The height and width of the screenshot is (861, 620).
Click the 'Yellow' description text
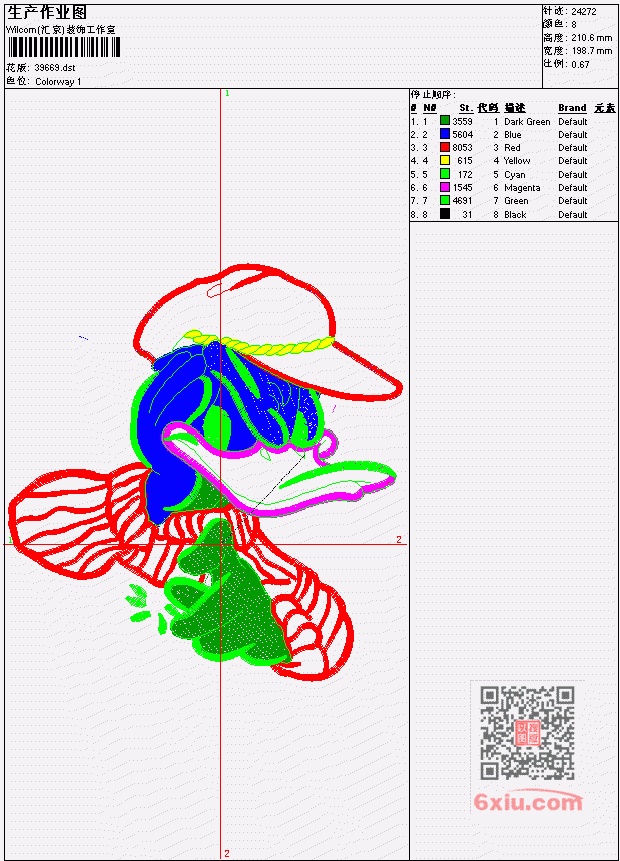pyautogui.click(x=517, y=161)
